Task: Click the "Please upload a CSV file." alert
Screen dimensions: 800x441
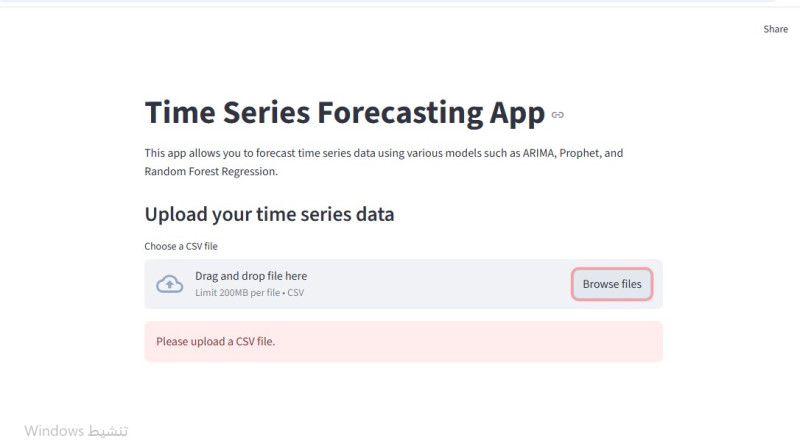Action: click(403, 341)
